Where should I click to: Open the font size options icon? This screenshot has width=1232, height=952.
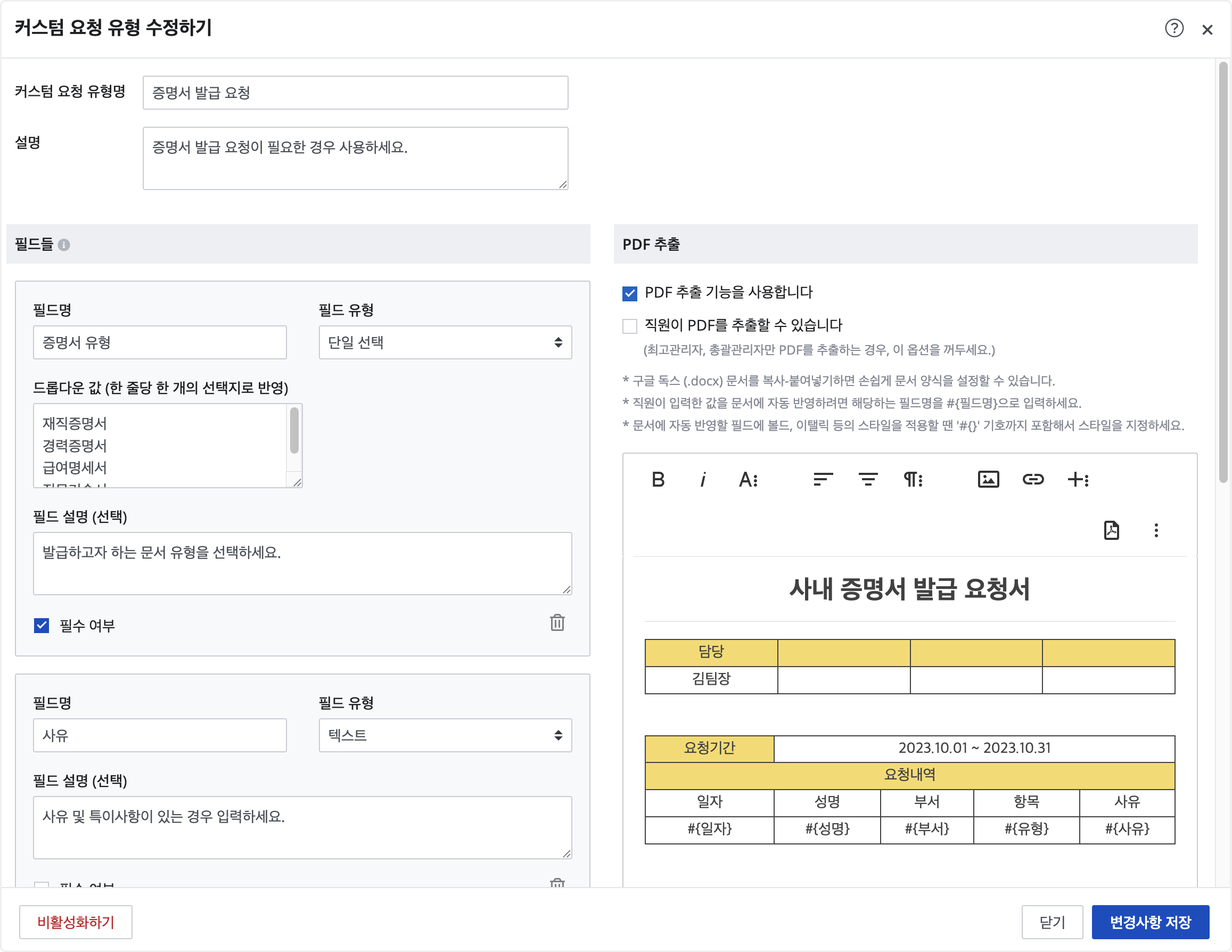point(748,480)
